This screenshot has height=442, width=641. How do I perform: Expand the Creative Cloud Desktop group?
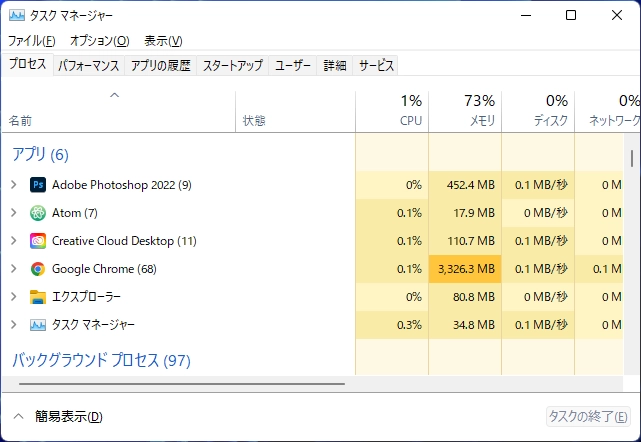13,241
